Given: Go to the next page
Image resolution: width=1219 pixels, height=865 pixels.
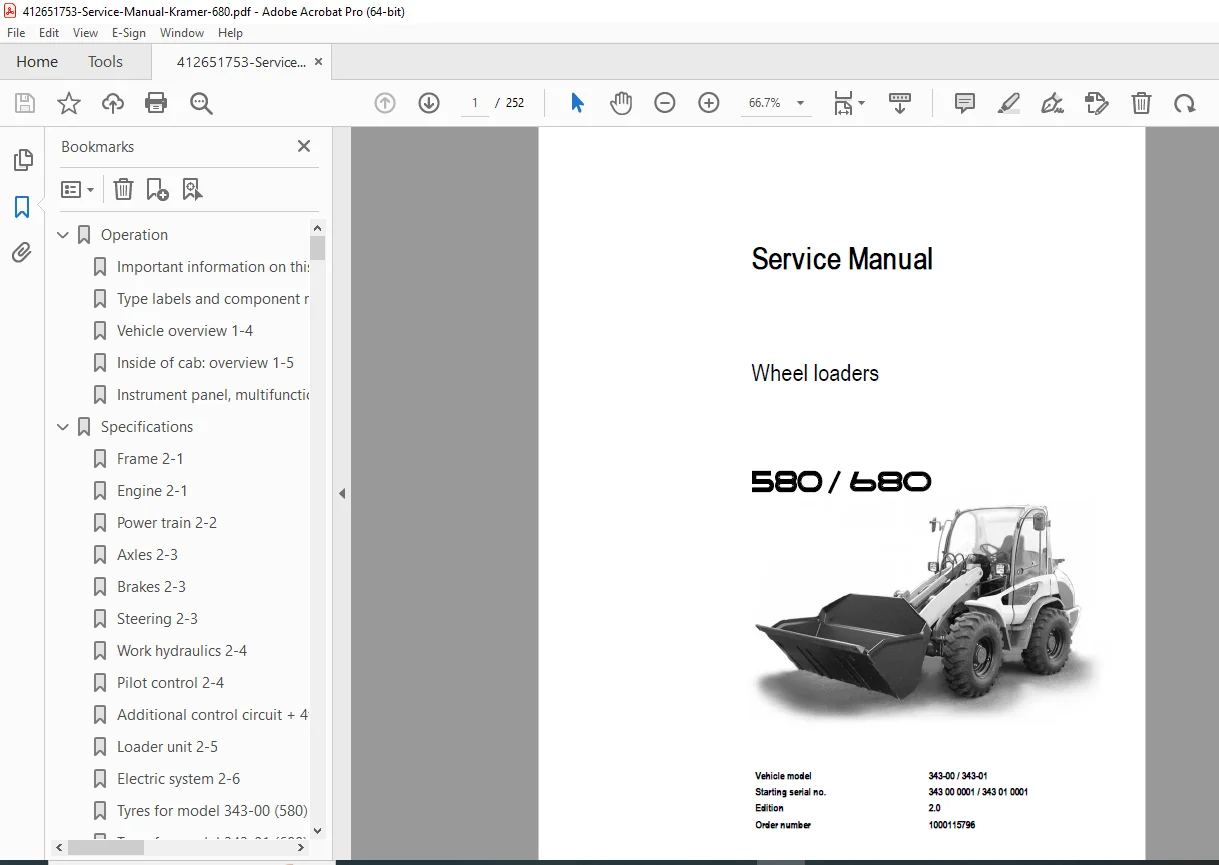Looking at the screenshot, I should 429,103.
